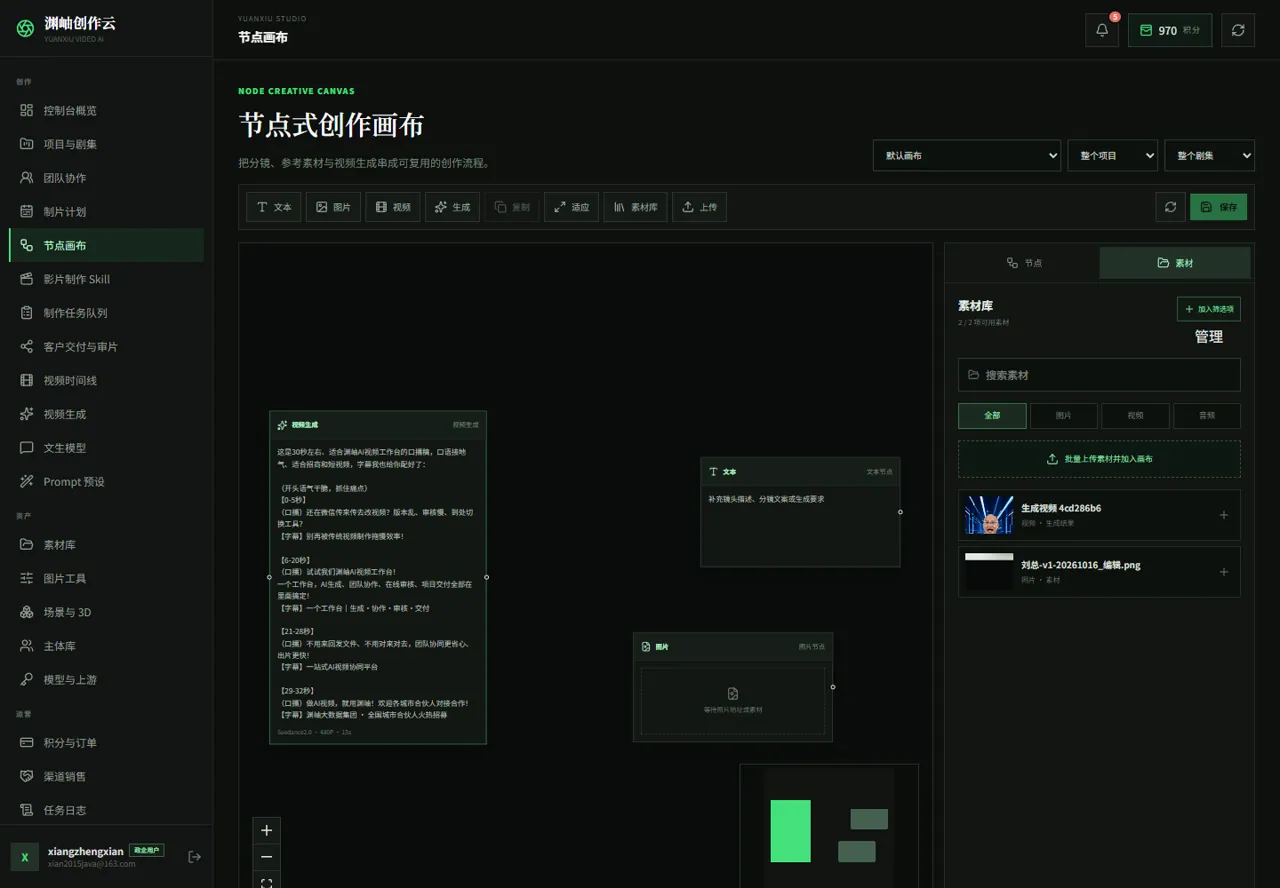1280x888 pixels.
Task: Open the notification bell icon
Action: point(1102,30)
